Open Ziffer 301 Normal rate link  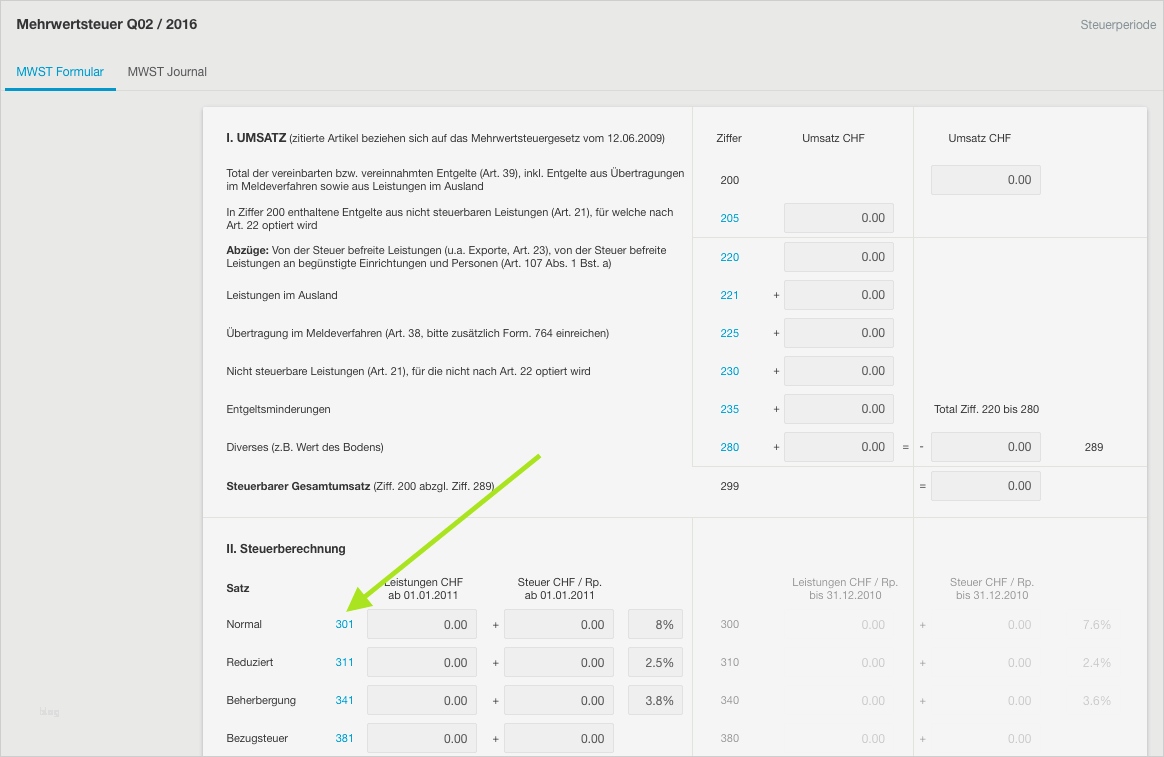pos(344,624)
